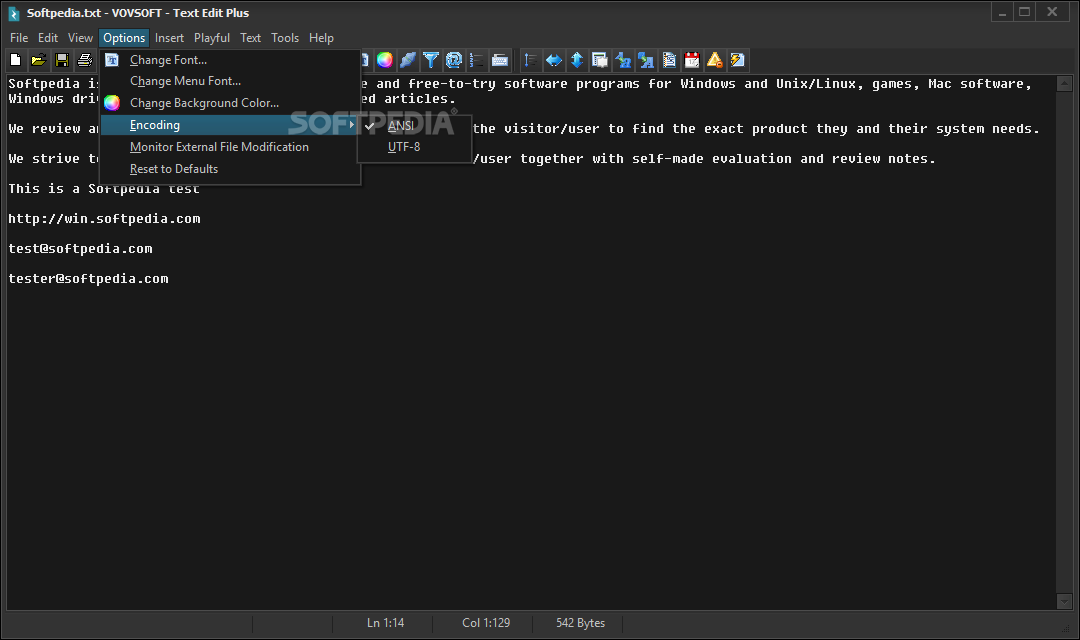This screenshot has height=640, width=1080.
Task: Click the Col 1:129 status indicator
Action: (486, 623)
